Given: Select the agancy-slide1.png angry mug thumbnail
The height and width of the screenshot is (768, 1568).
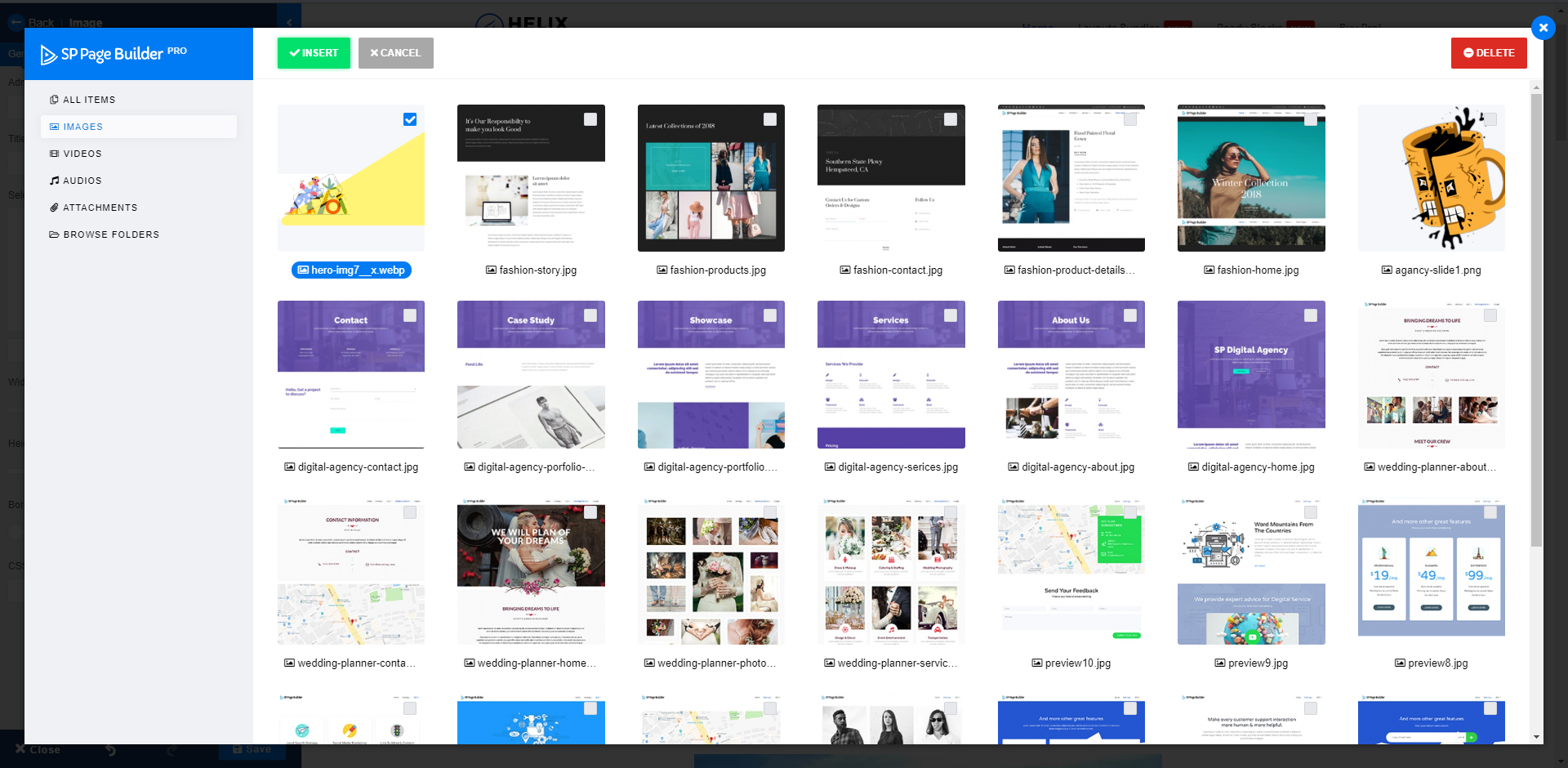Looking at the screenshot, I should [x=1432, y=178].
